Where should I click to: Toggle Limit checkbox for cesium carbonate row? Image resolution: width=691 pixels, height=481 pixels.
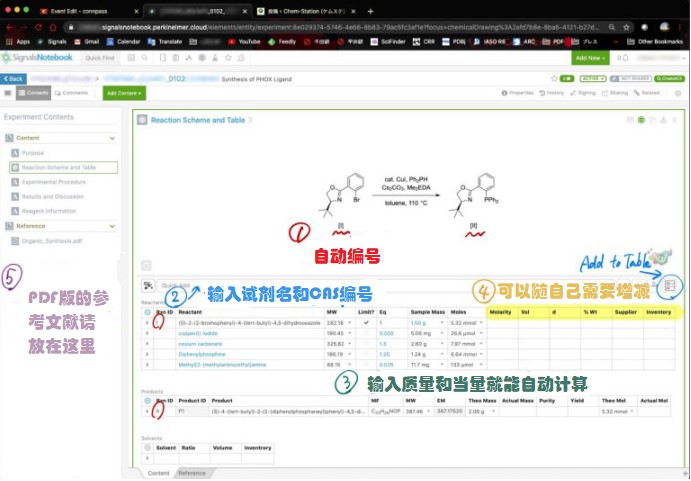coord(366,344)
